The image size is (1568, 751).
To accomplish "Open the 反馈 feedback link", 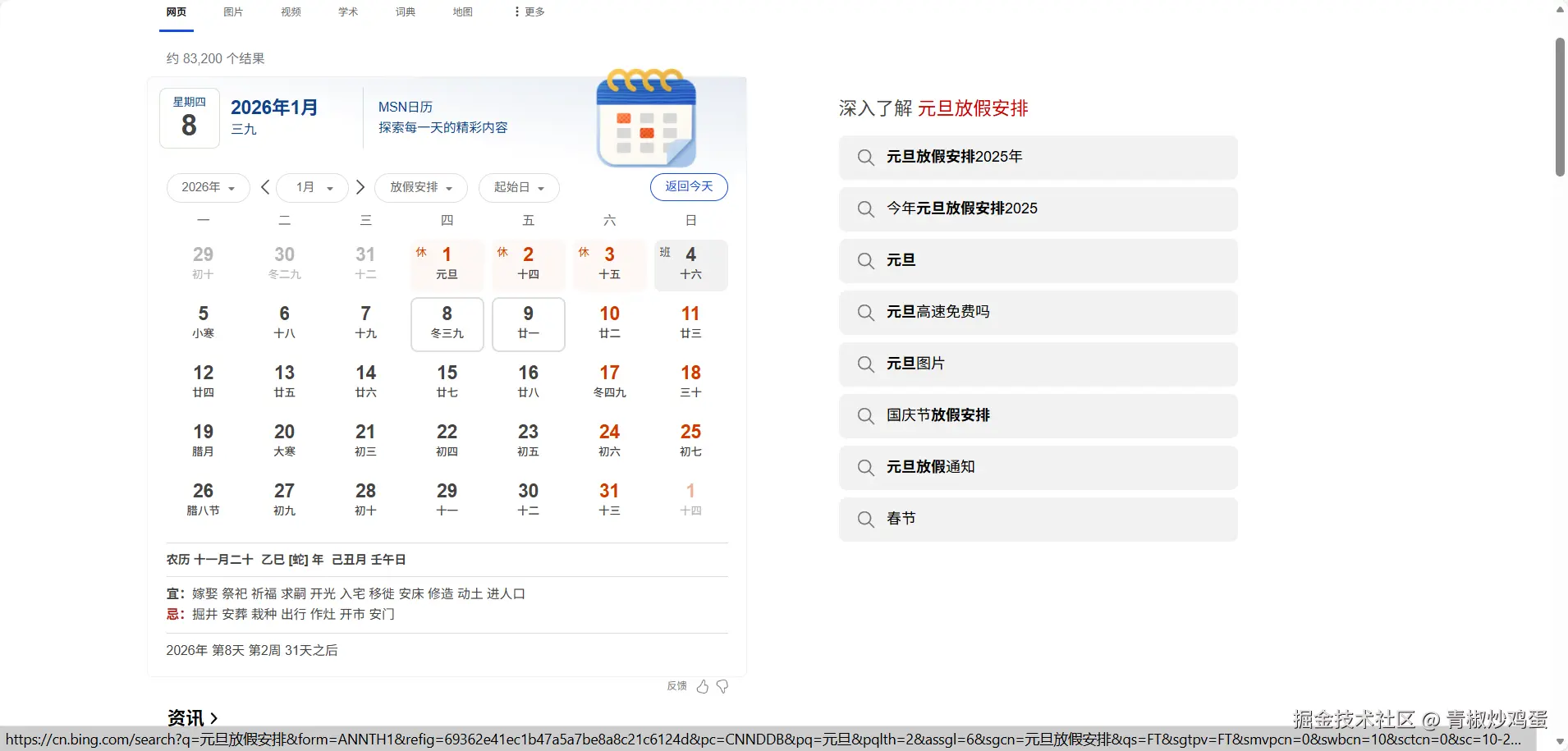I will coord(675,686).
